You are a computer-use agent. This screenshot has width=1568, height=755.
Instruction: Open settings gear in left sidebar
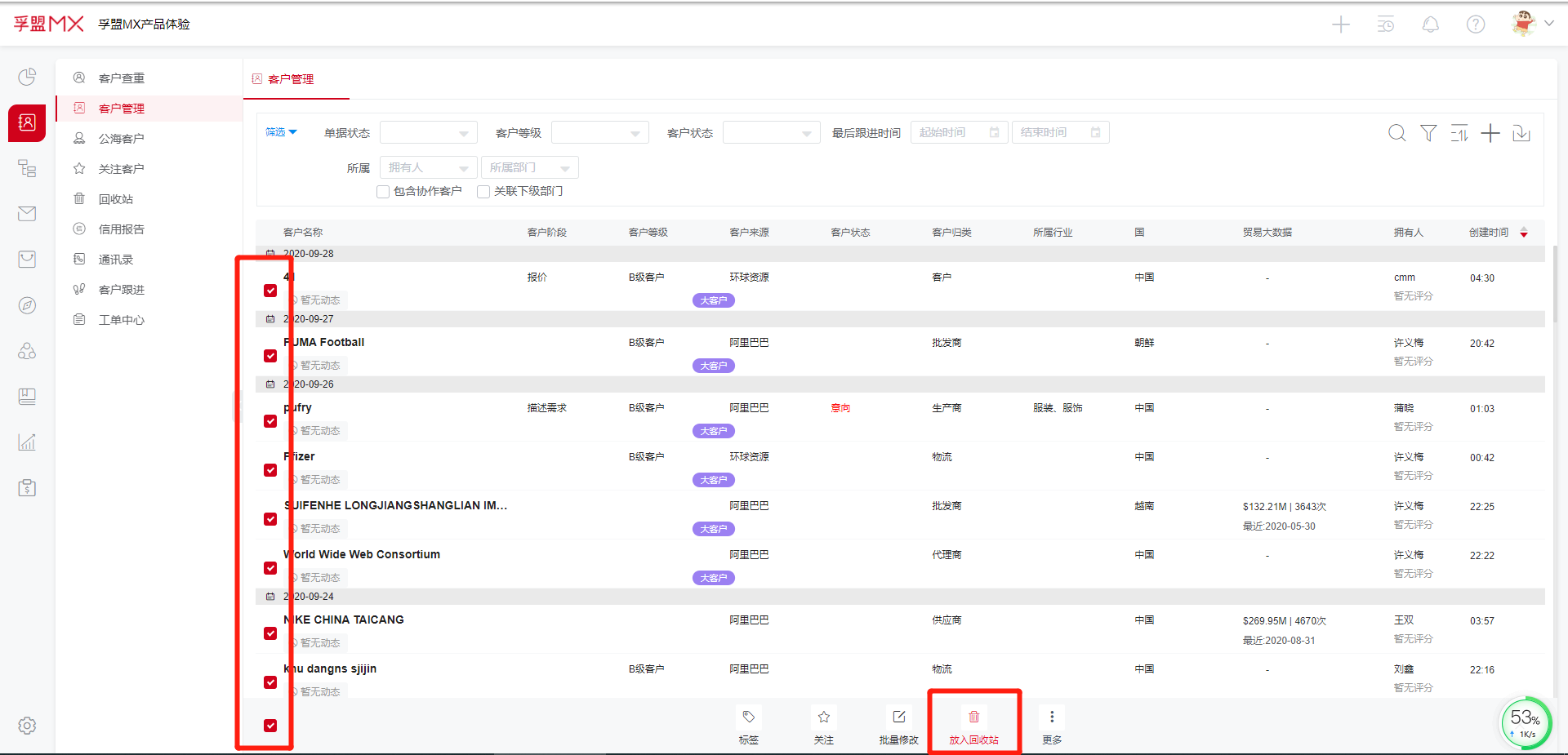pos(27,726)
